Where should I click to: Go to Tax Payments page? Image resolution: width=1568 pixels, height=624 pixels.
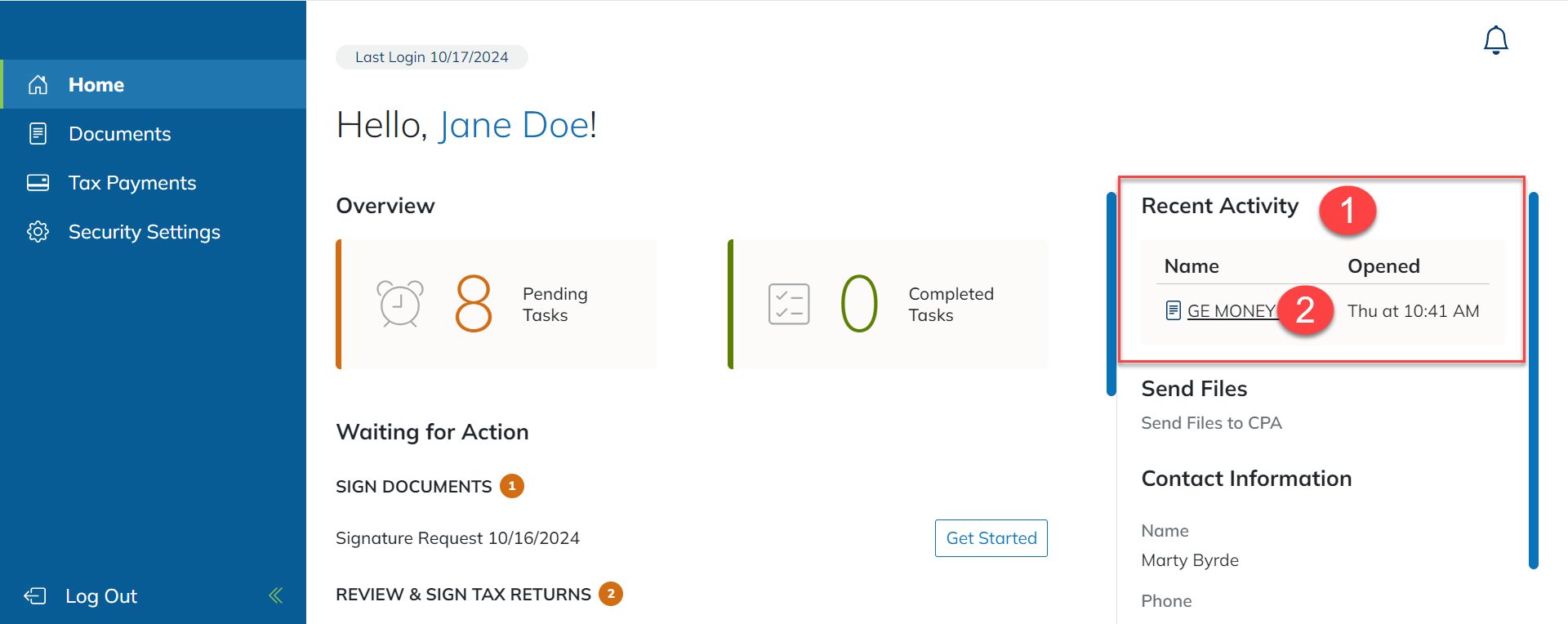(x=132, y=183)
